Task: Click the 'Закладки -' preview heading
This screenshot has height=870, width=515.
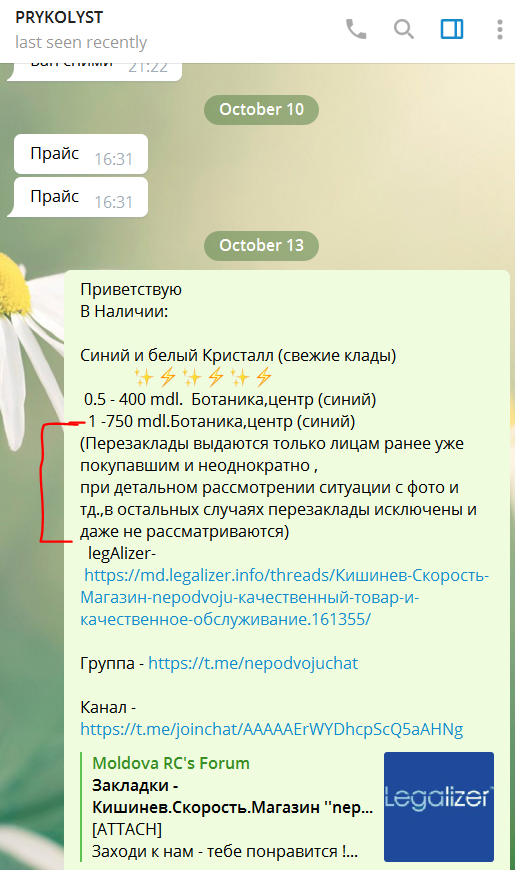Action: [135, 786]
